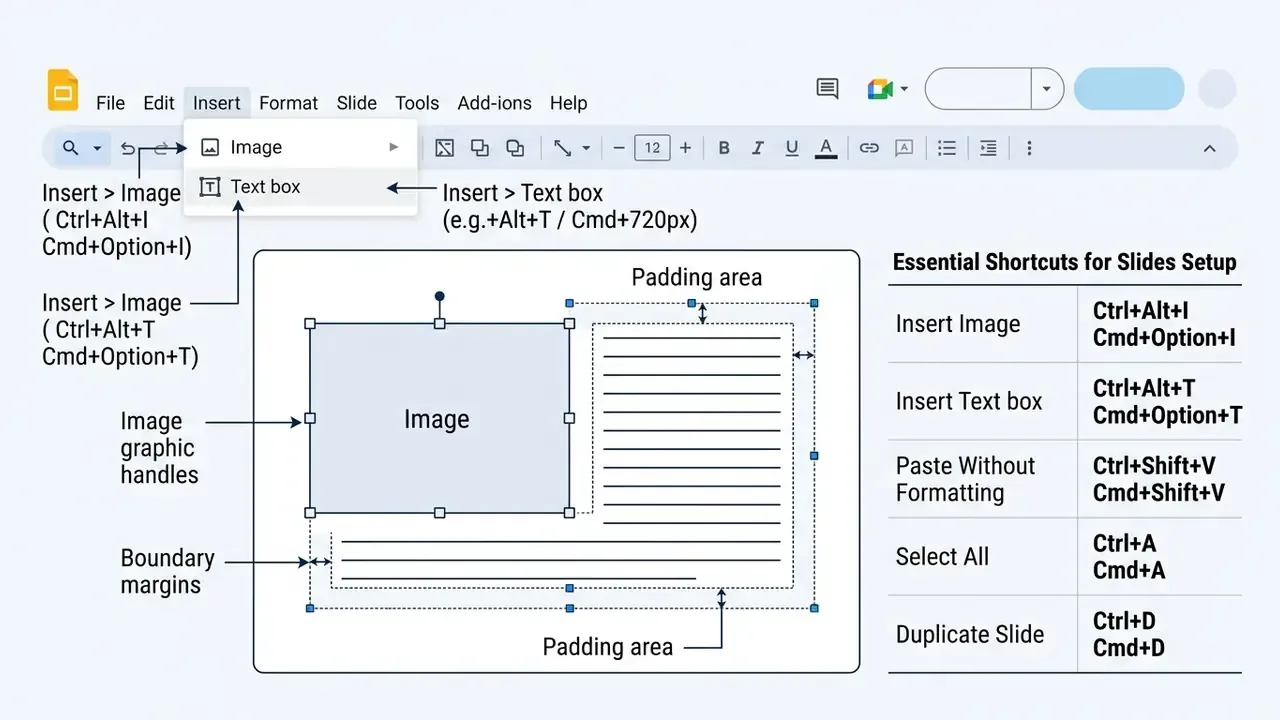Open the dropdown arrow on the outlined pill button

(x=1047, y=89)
